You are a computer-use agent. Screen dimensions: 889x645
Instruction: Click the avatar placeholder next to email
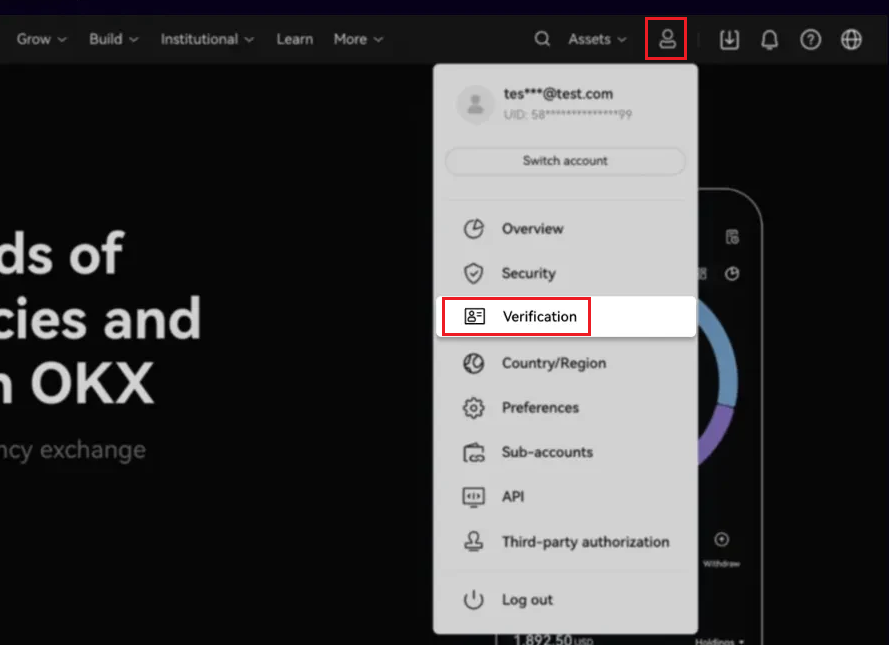pos(475,104)
